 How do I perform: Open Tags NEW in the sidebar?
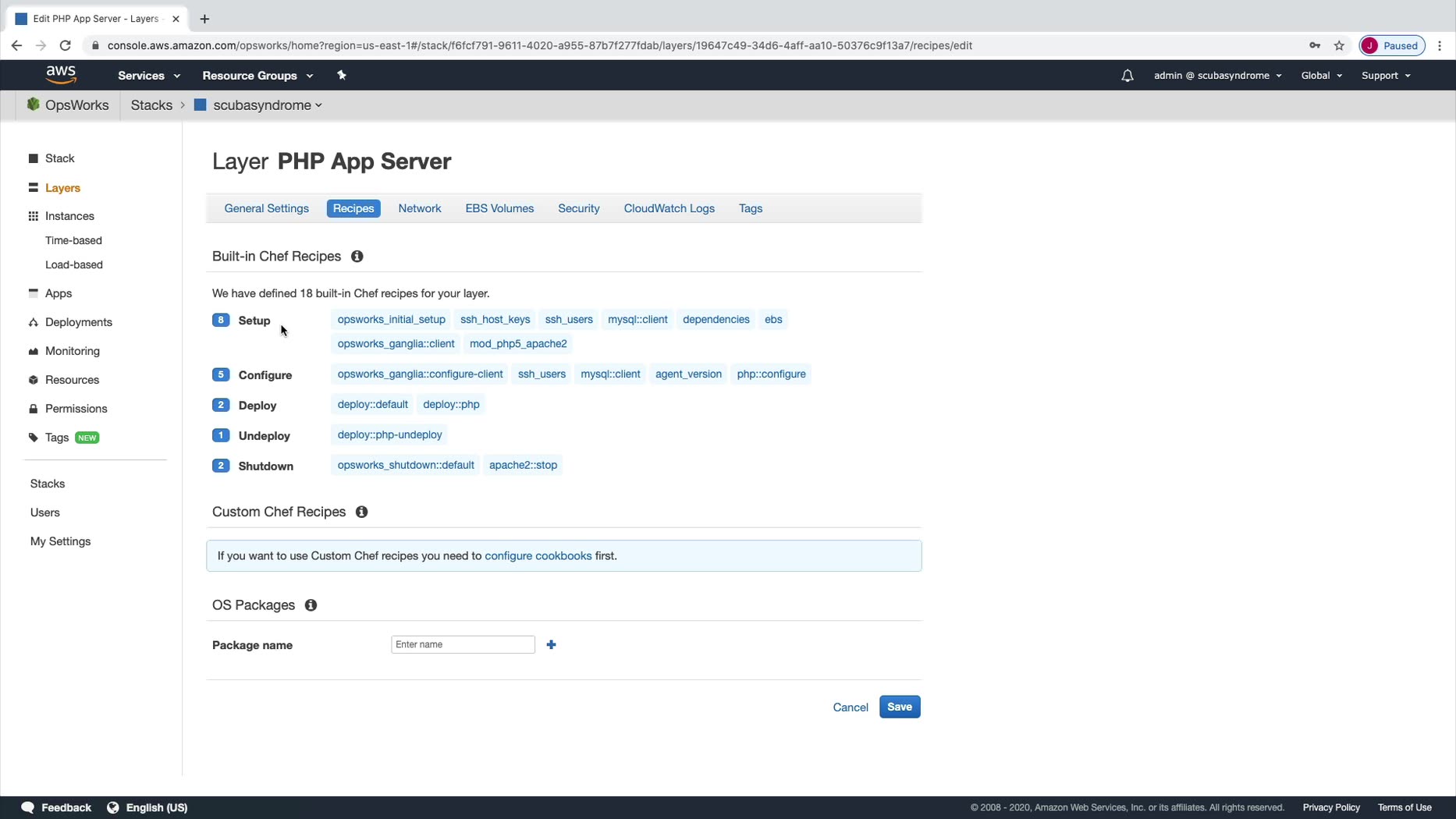point(64,438)
